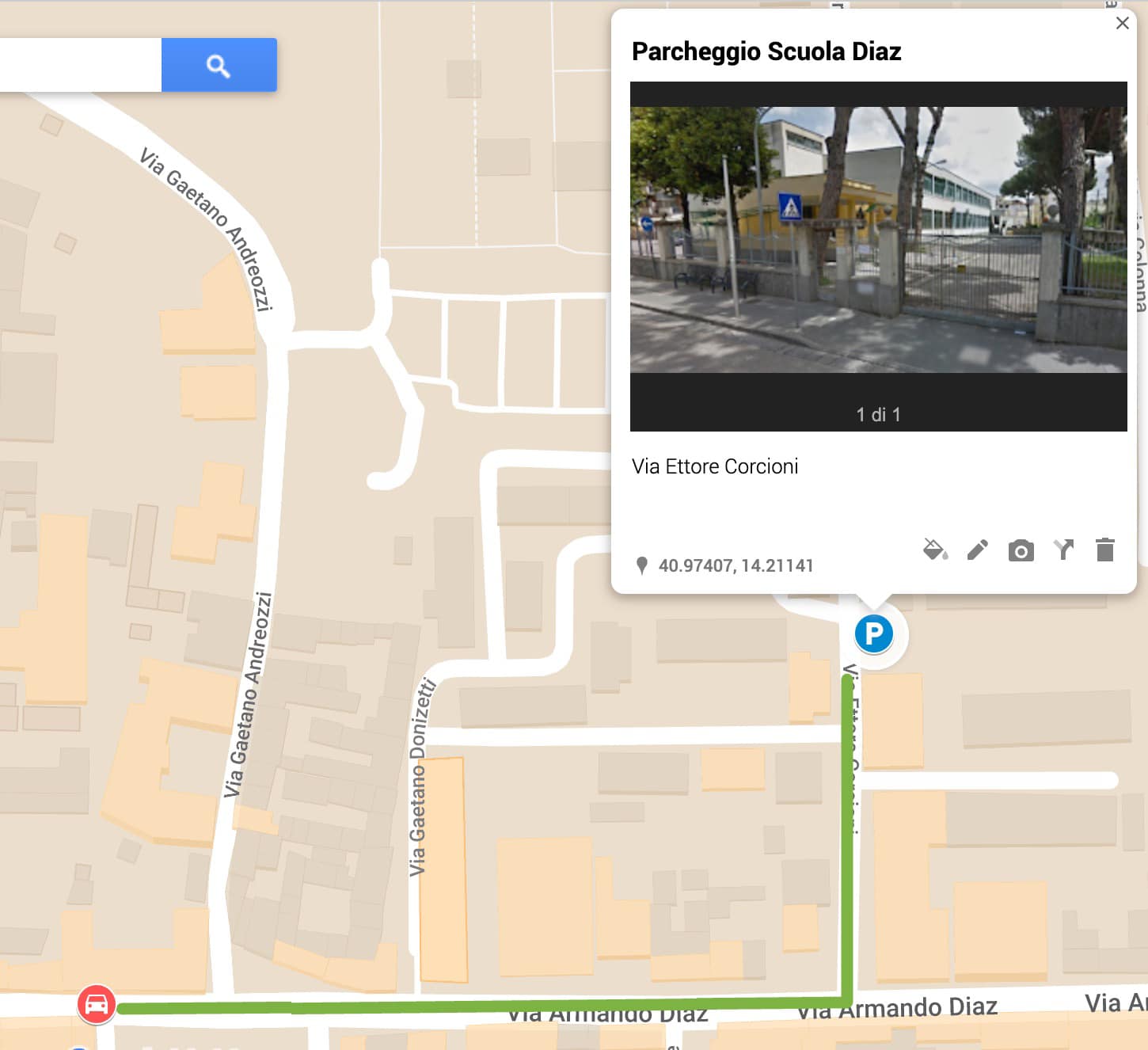Image resolution: width=1148 pixels, height=1050 pixels.
Task: Click the black Via Armando Diaz label near the route's end
Action: 897,1008
